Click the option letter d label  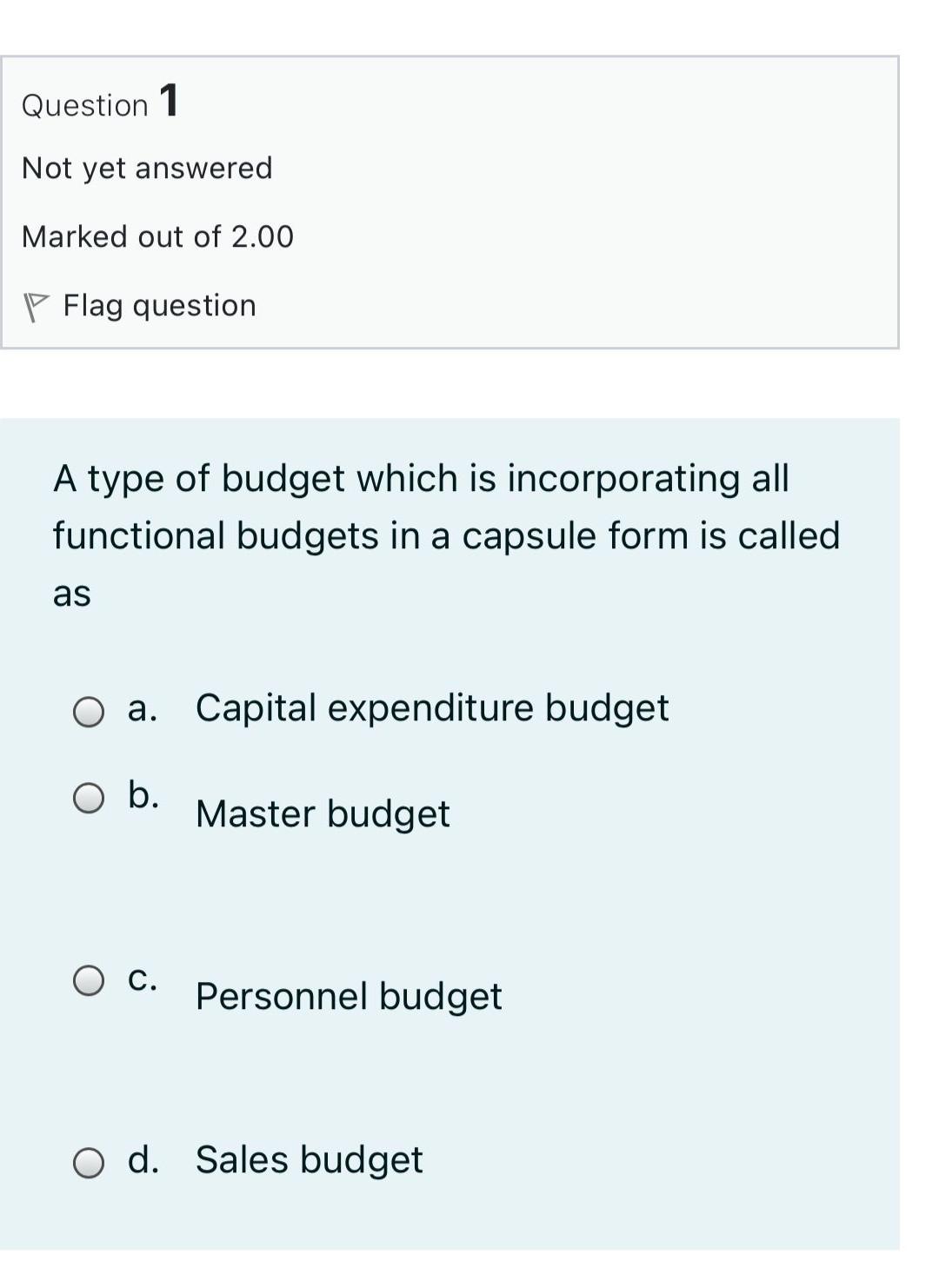(x=144, y=1159)
